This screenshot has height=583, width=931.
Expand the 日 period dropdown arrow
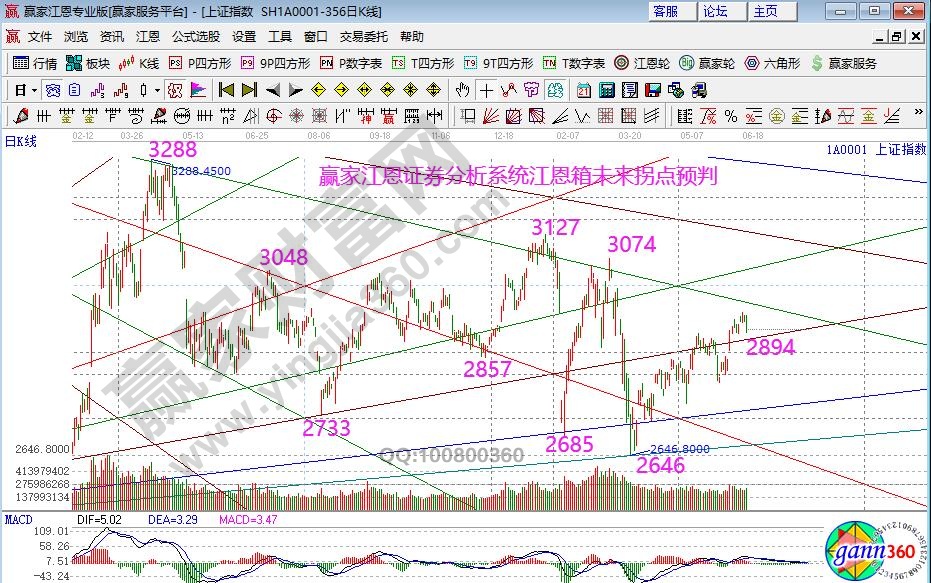coord(33,89)
